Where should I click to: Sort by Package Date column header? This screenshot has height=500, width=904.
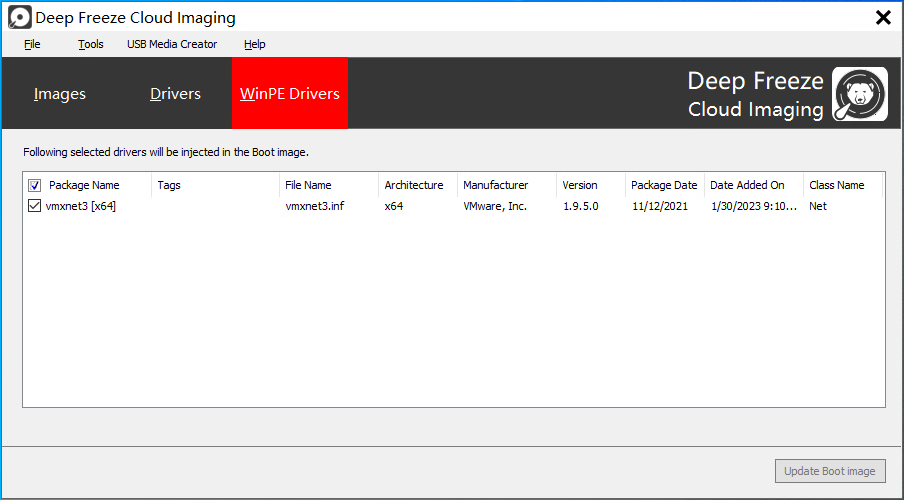click(664, 185)
